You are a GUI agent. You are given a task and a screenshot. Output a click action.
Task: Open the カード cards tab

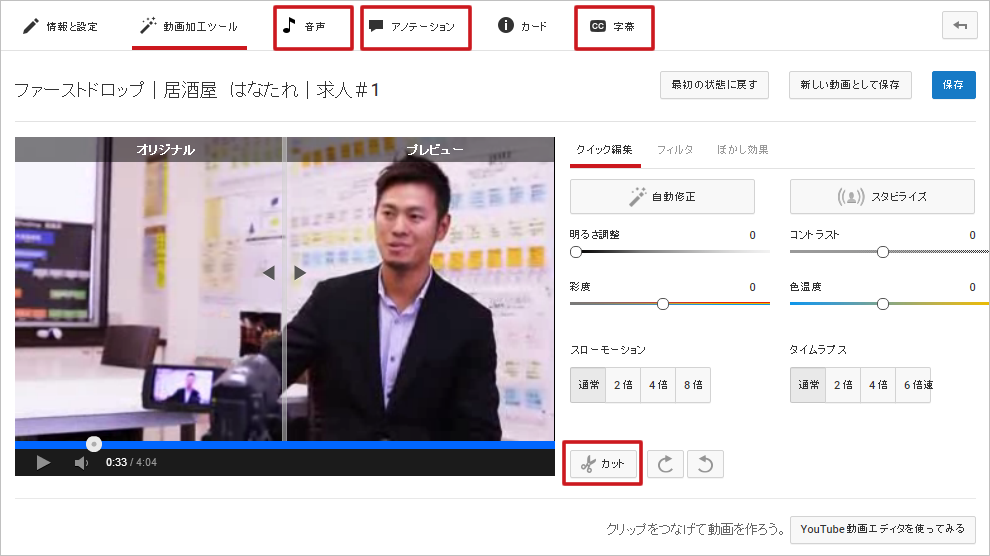tap(523, 27)
